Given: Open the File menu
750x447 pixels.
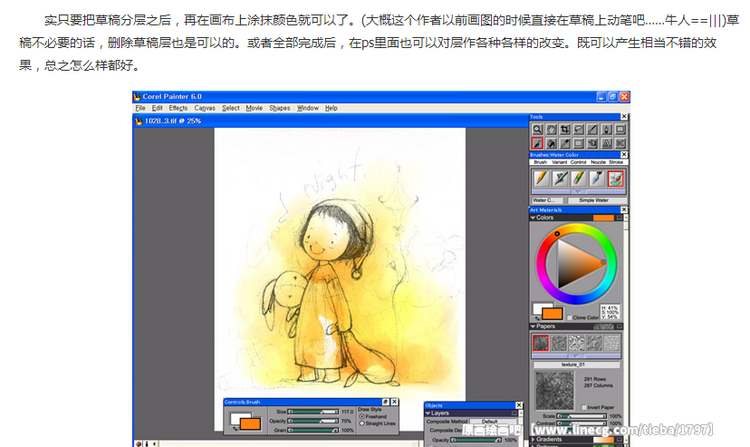Looking at the screenshot, I should click(140, 108).
